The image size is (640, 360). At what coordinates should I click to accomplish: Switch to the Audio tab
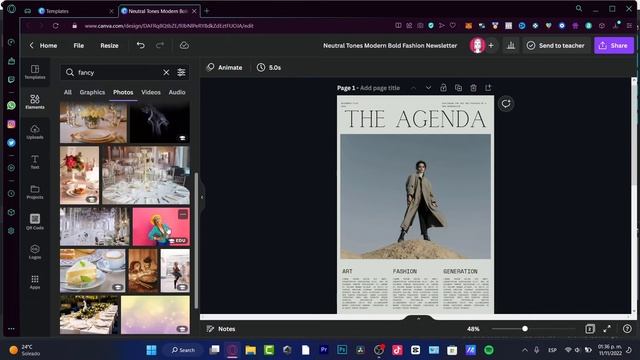(x=177, y=92)
